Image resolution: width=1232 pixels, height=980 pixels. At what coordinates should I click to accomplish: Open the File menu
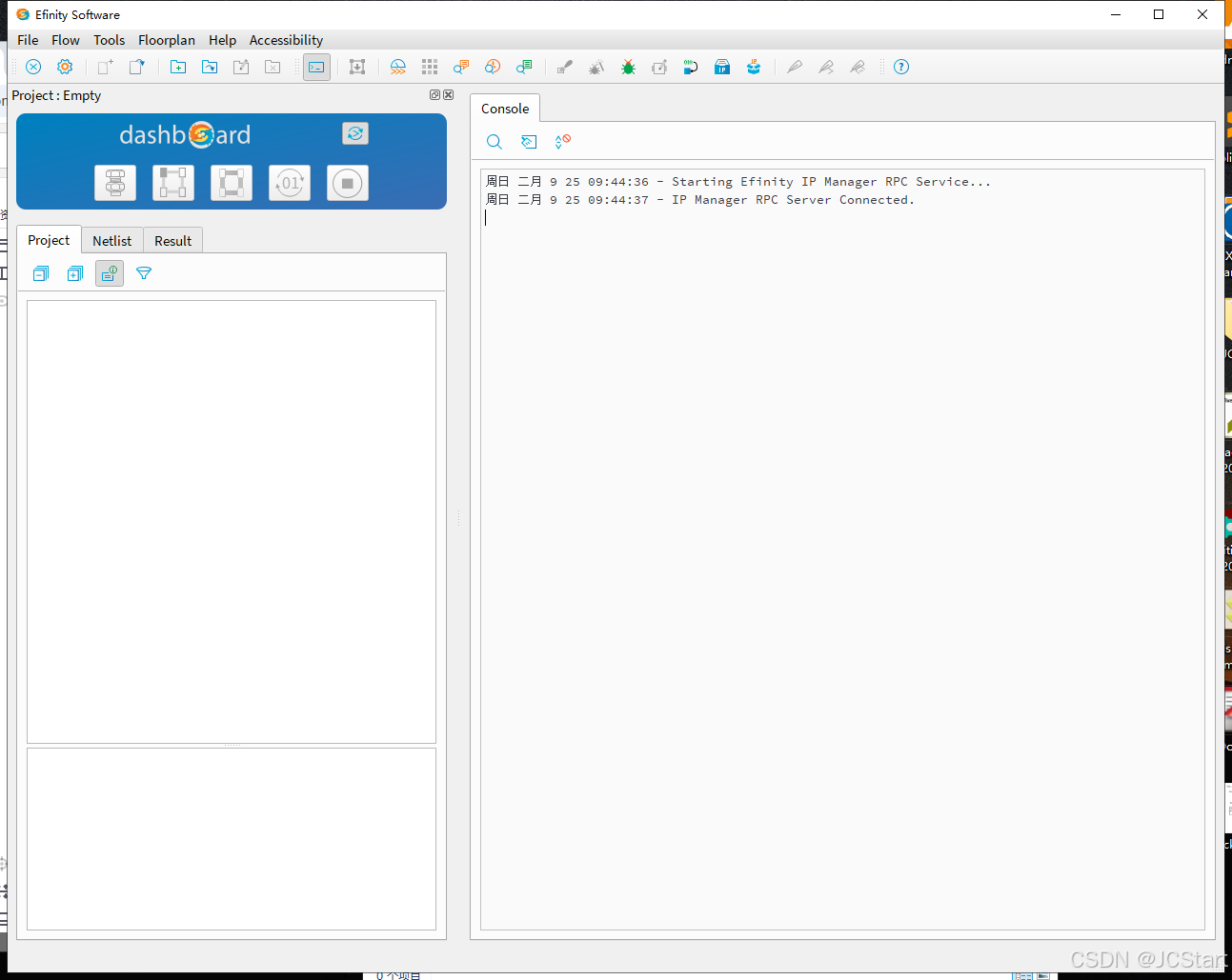coord(28,40)
